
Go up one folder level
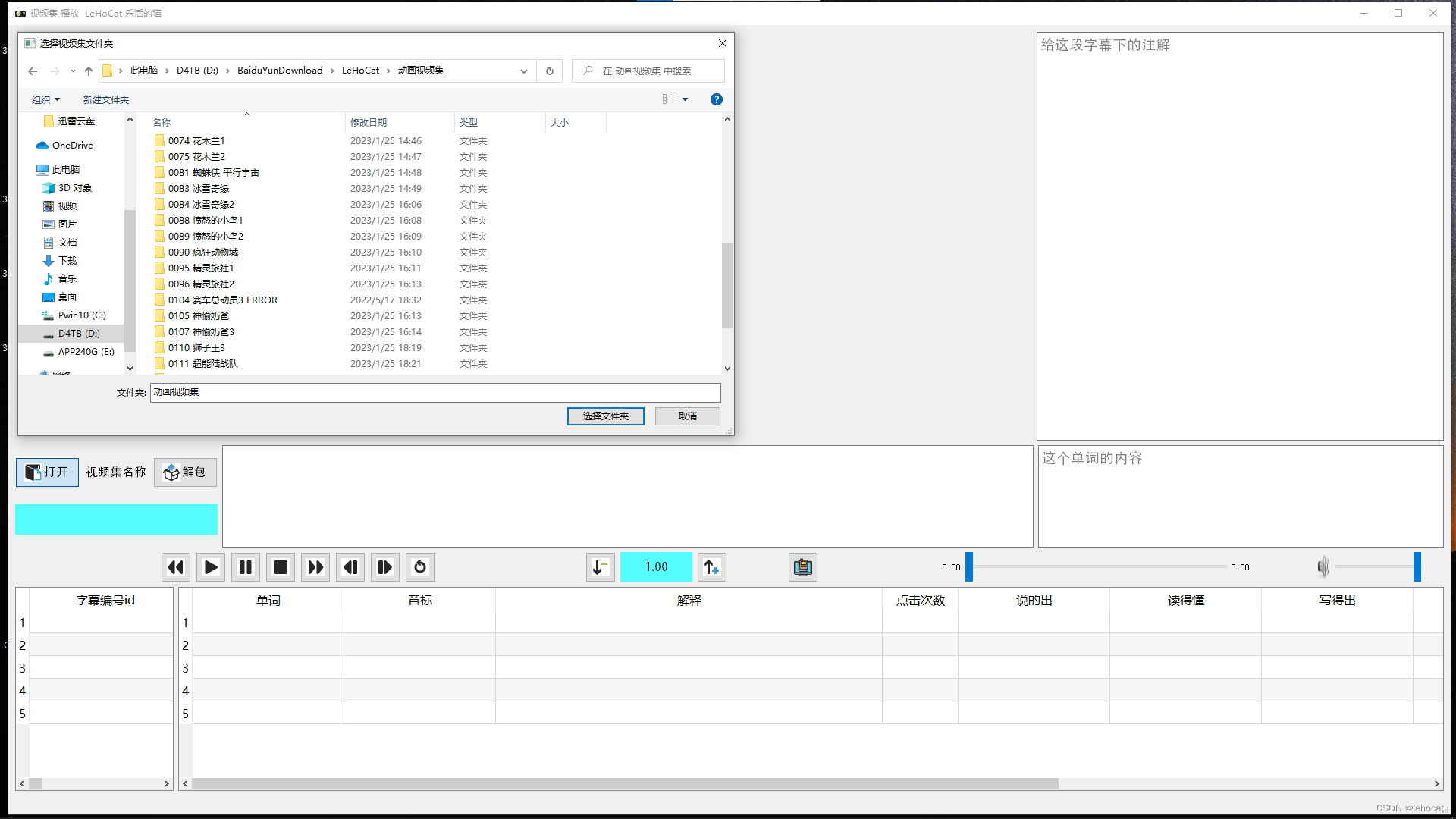(89, 71)
